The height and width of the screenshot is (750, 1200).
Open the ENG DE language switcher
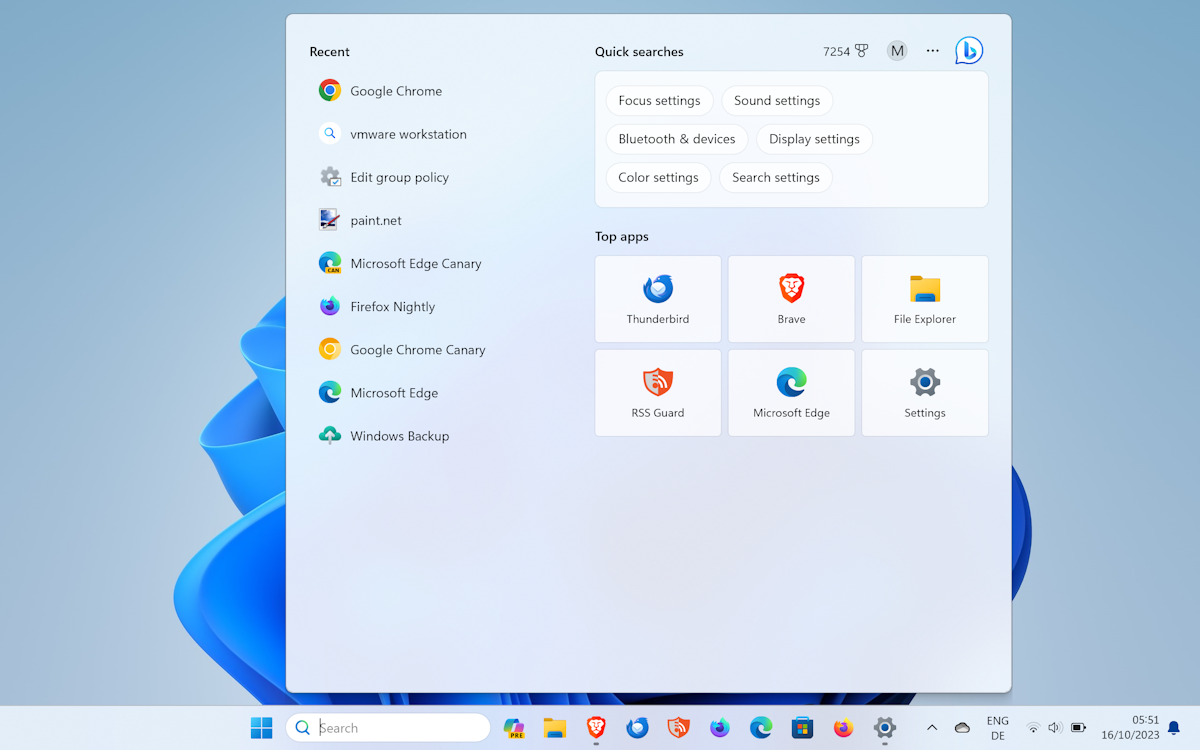tap(997, 727)
